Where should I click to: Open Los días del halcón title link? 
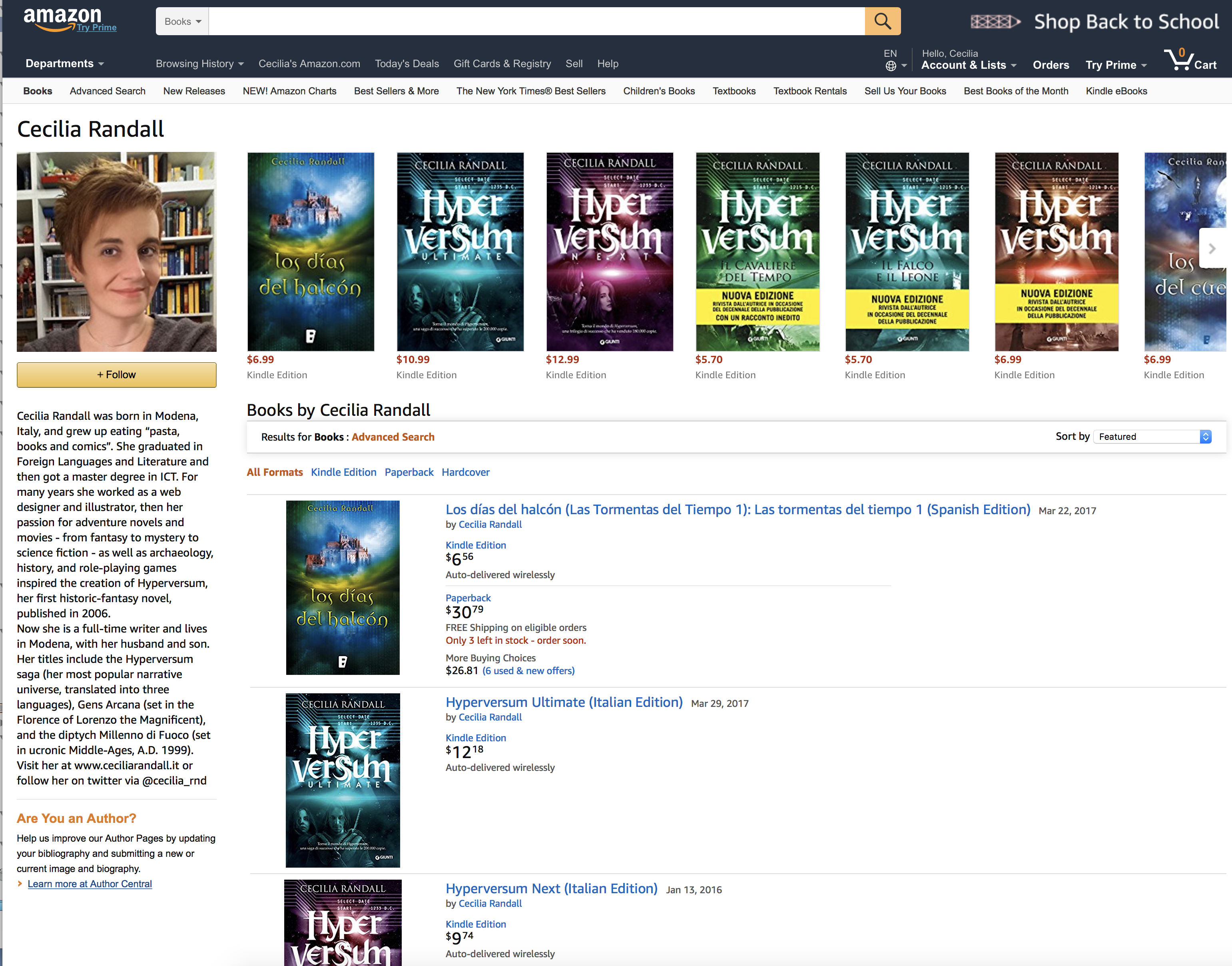click(738, 509)
